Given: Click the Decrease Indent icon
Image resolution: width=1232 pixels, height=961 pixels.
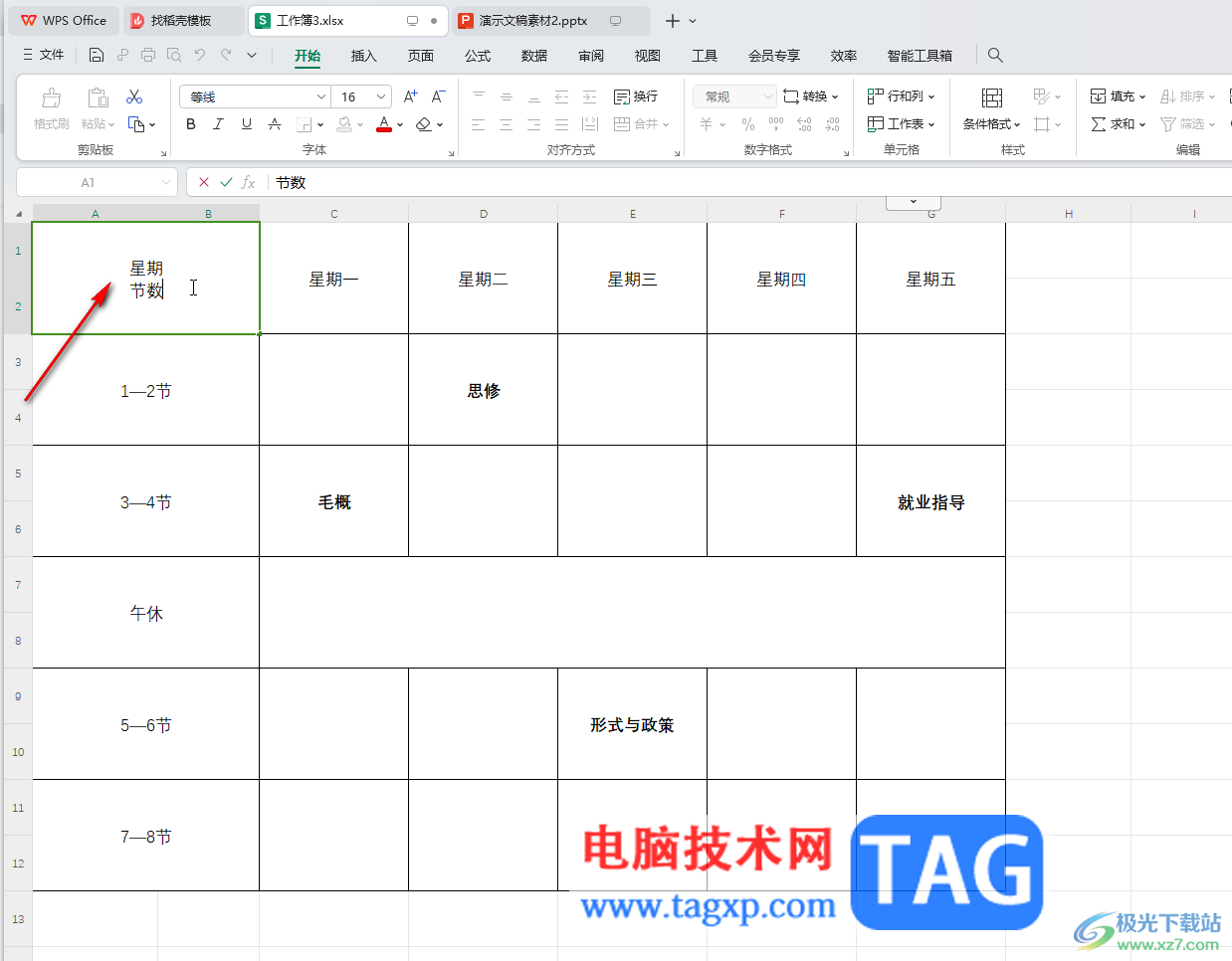Looking at the screenshot, I should (x=562, y=96).
